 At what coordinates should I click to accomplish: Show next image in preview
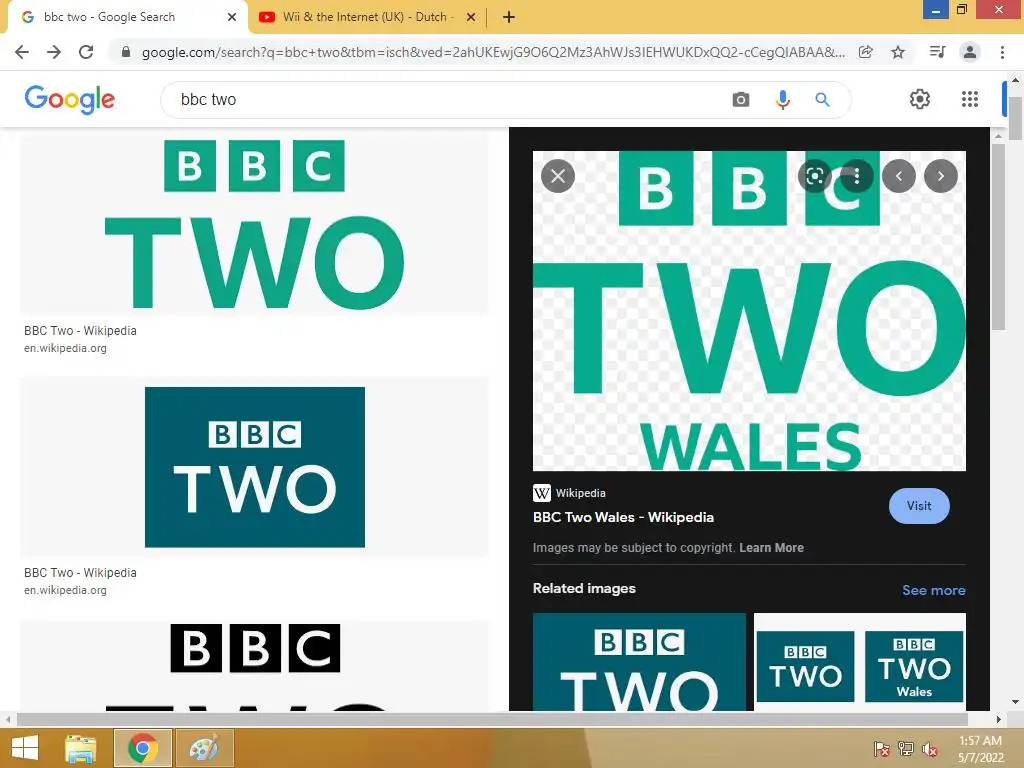(940, 176)
